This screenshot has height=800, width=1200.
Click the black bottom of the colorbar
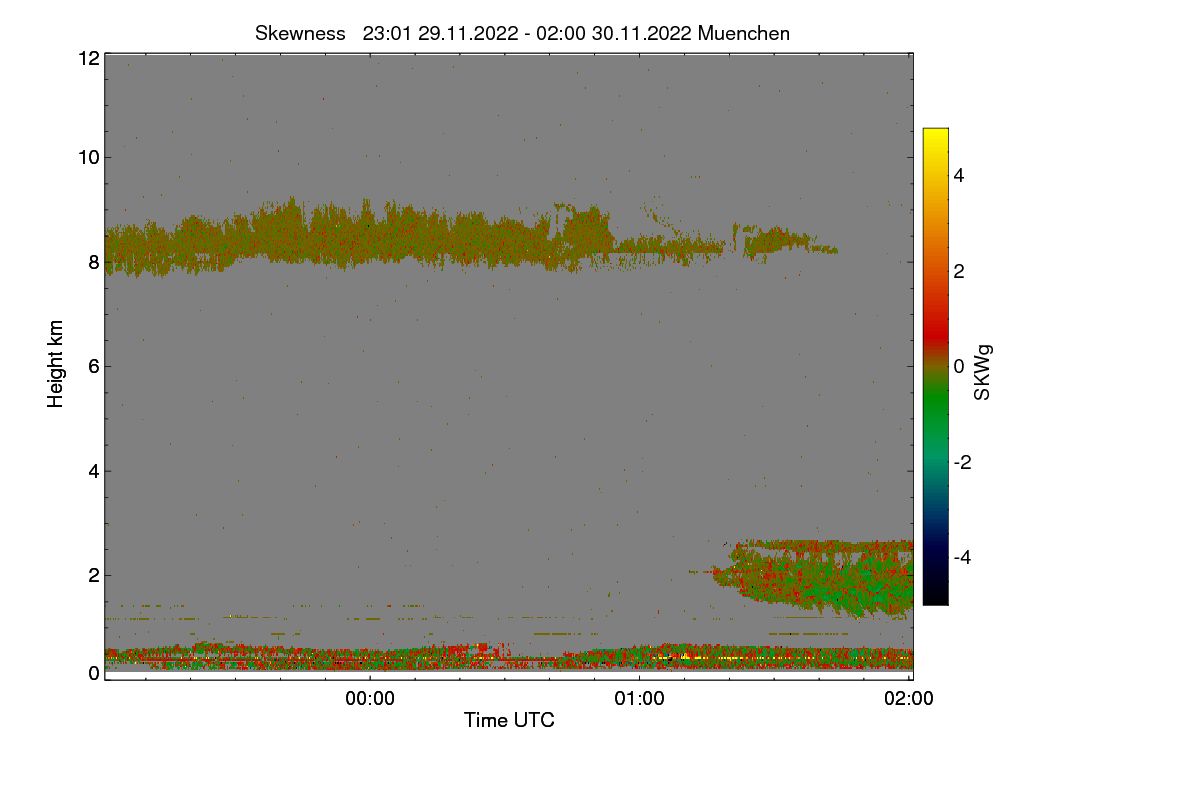click(935, 595)
